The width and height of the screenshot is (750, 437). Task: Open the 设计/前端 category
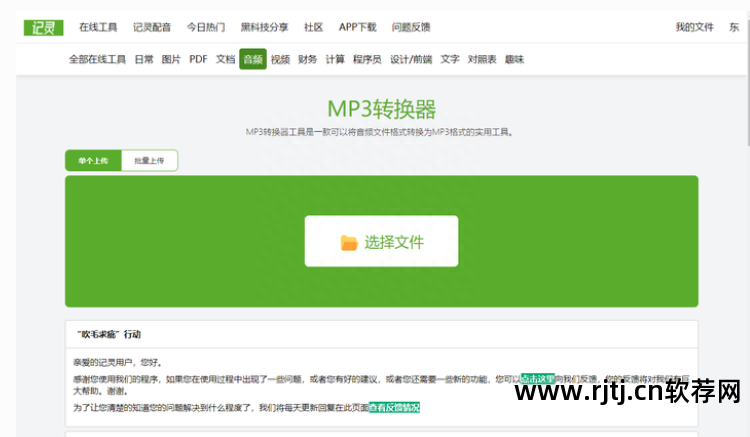coord(410,59)
